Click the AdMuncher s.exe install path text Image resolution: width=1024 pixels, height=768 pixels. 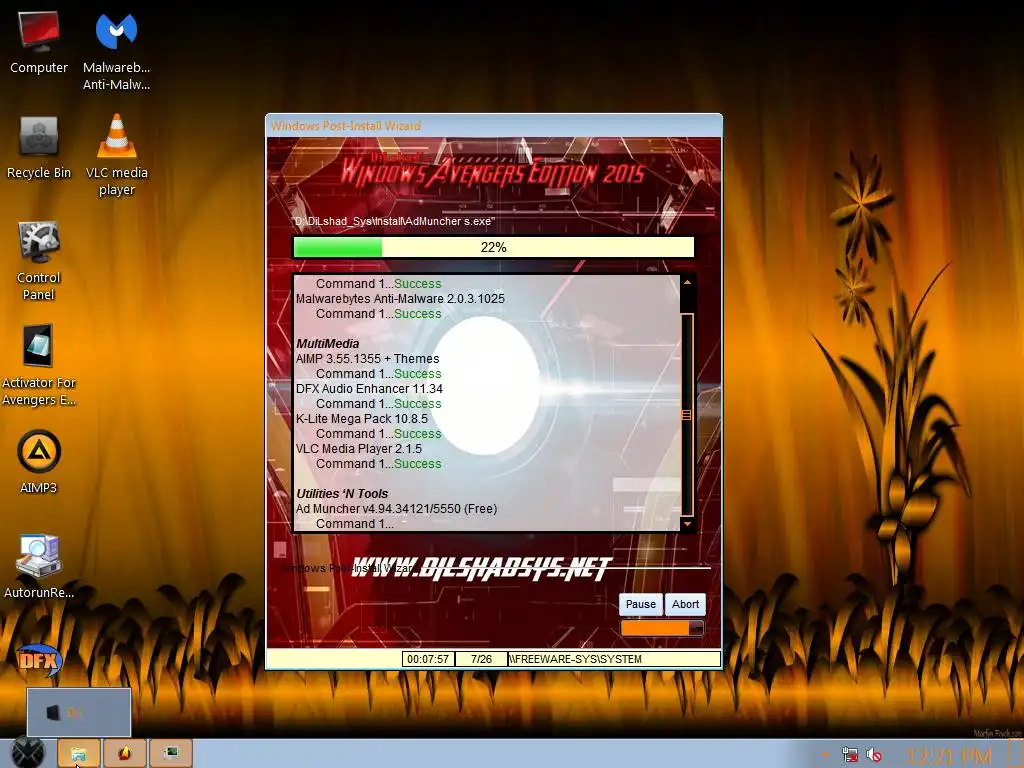point(394,221)
